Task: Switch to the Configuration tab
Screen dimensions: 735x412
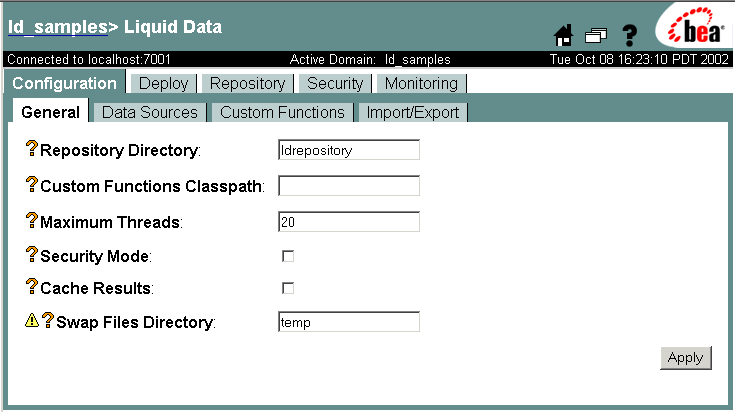Action: [64, 83]
